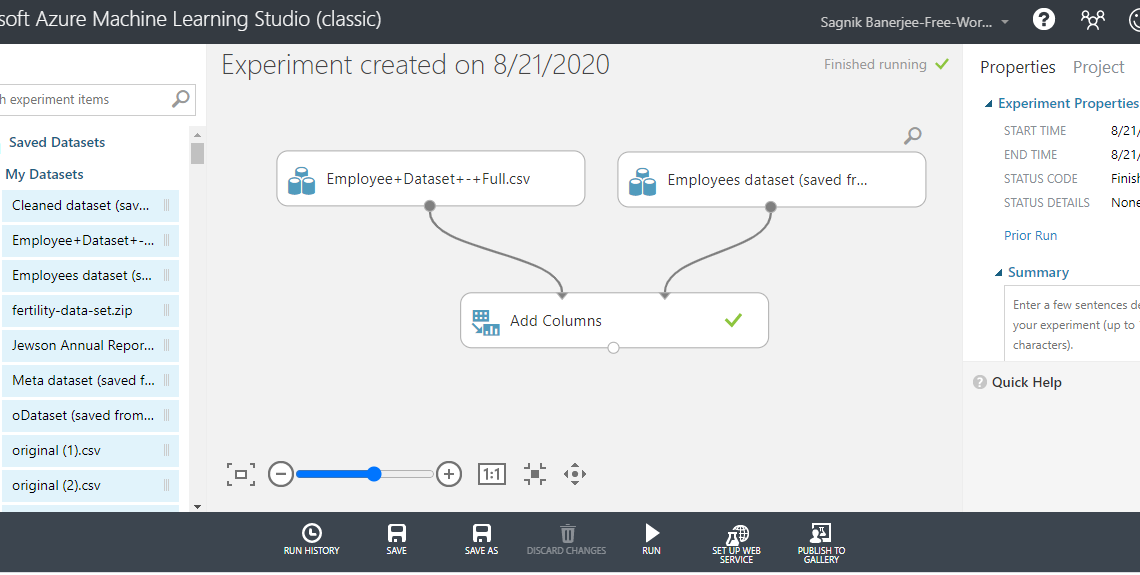The image size is (1140, 575).
Task: Reset canvas zoom to 1:1 actual size
Action: pos(491,474)
